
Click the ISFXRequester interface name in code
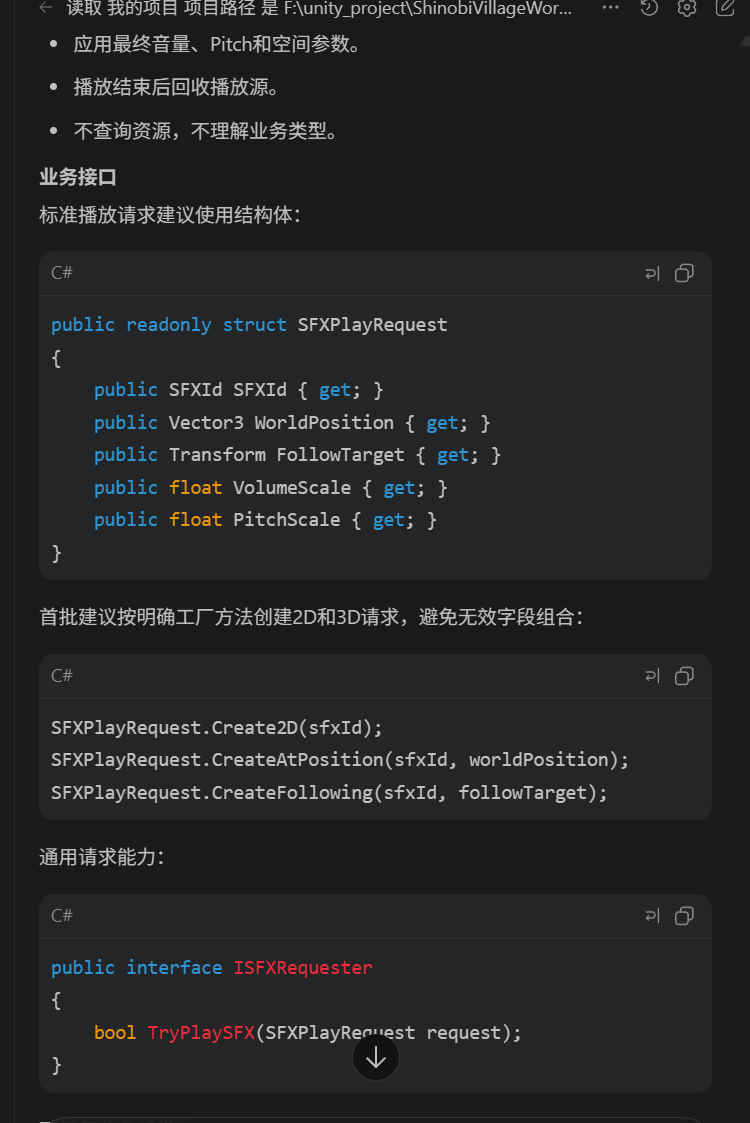click(x=303, y=968)
